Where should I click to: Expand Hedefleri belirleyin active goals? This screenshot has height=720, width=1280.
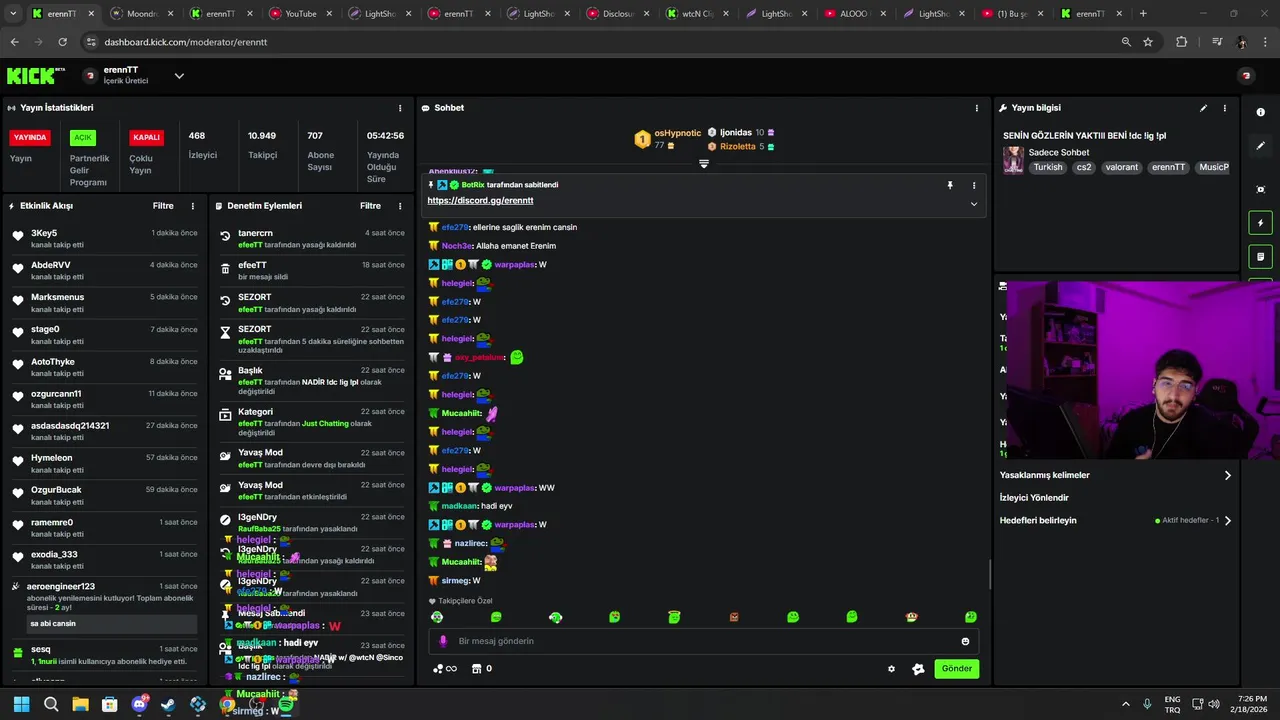coord(1115,521)
